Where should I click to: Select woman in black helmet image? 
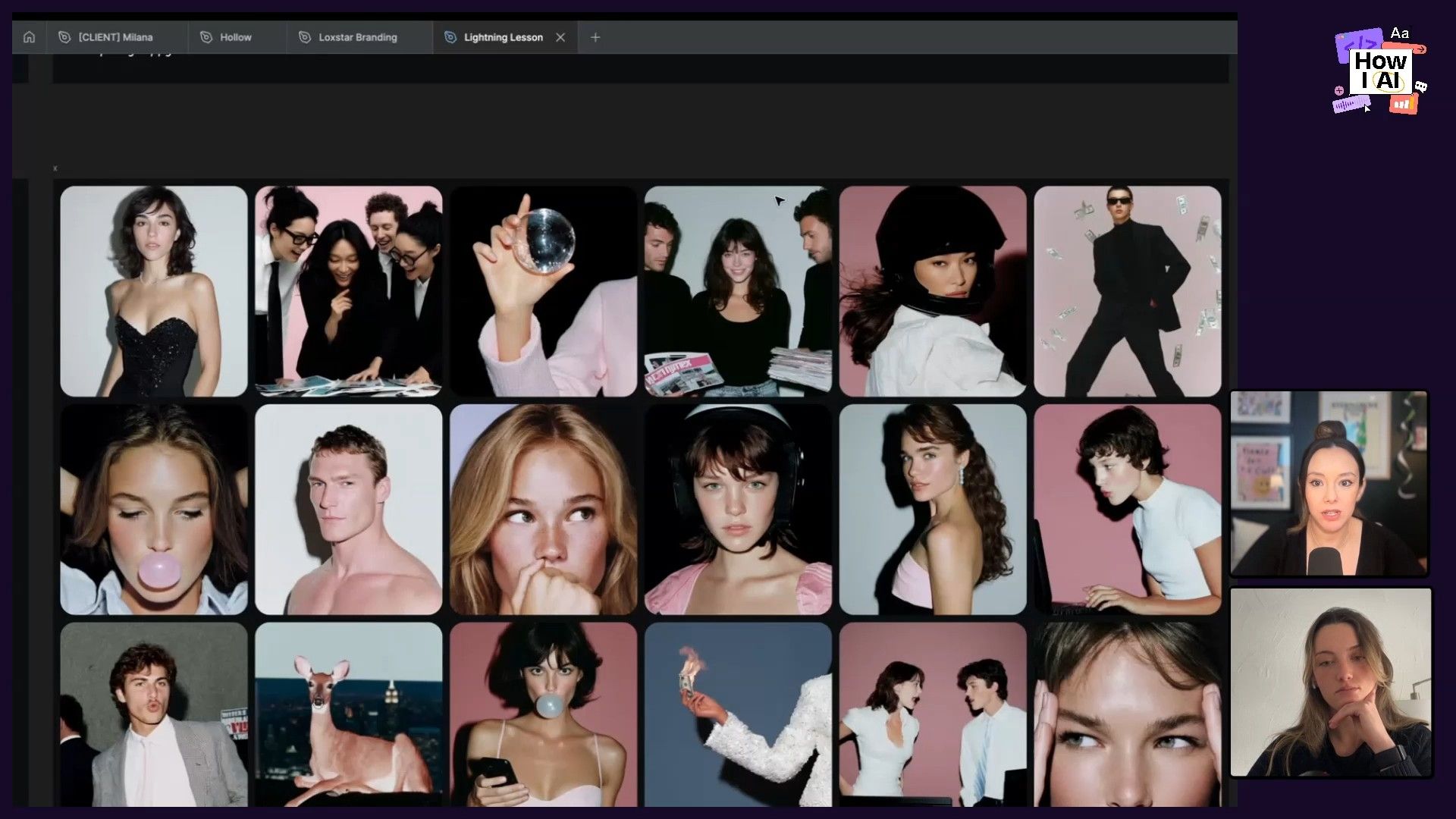[933, 291]
